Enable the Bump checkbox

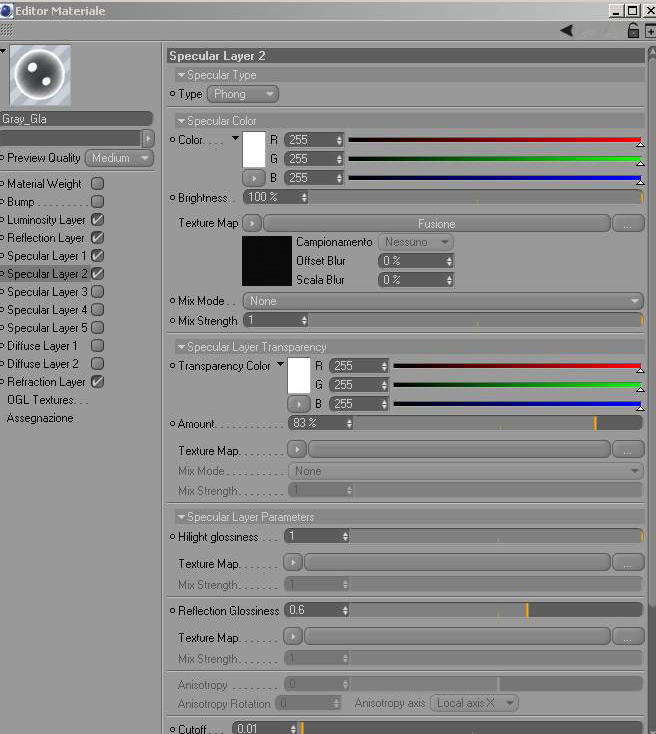[97, 202]
